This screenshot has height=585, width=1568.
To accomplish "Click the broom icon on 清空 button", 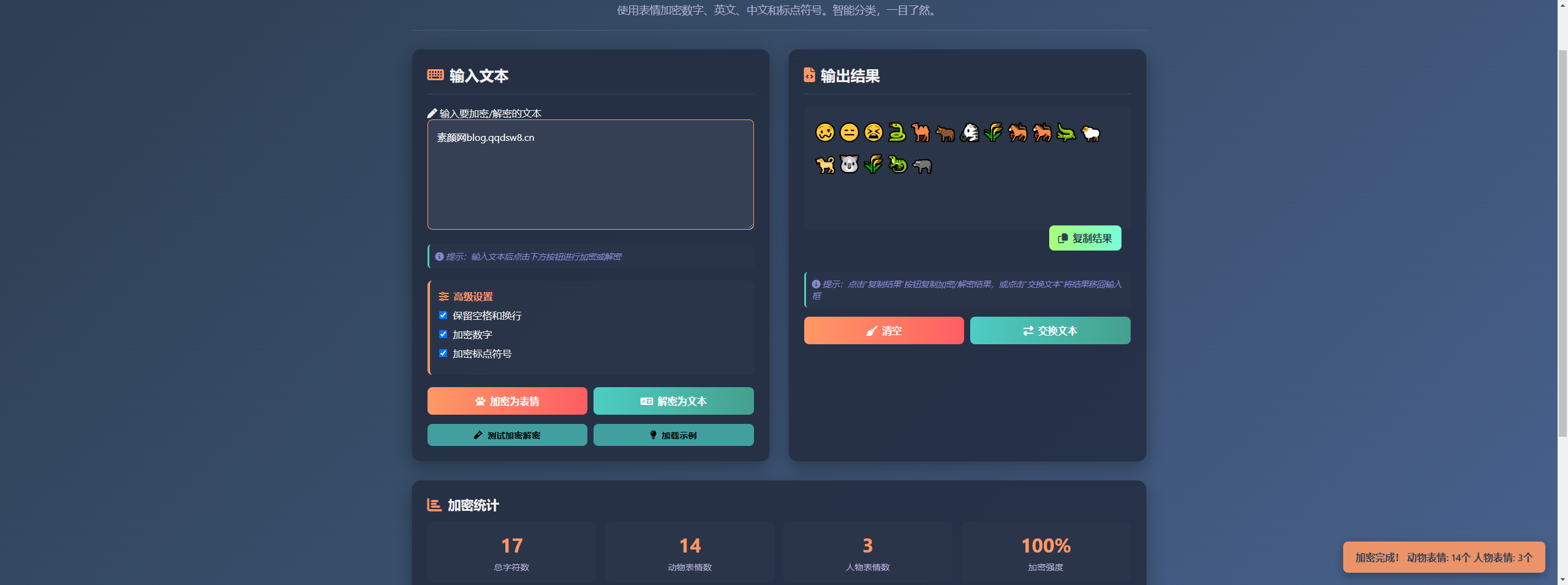I will tap(872, 330).
